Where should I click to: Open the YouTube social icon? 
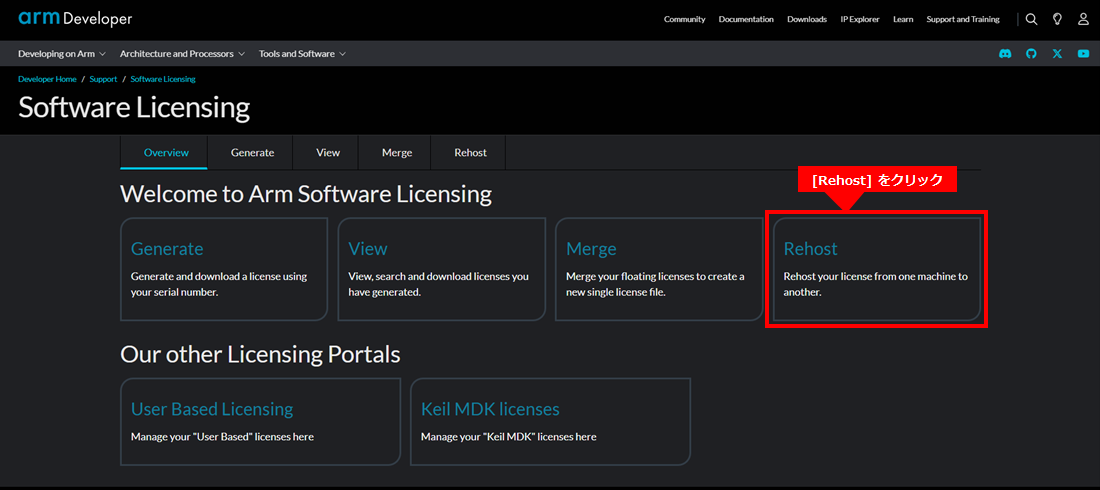coord(1083,53)
